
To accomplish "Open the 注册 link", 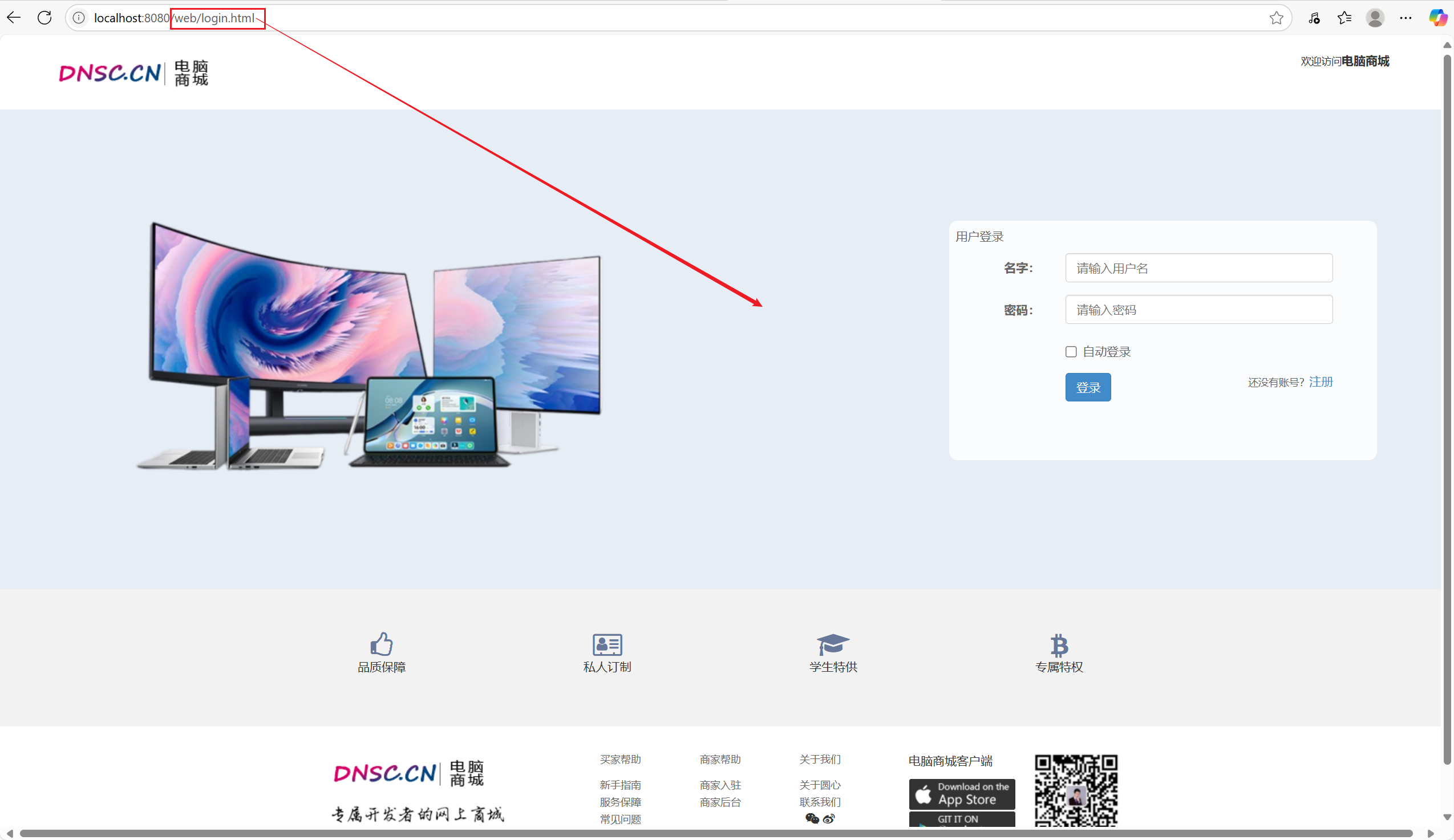I will [1321, 382].
